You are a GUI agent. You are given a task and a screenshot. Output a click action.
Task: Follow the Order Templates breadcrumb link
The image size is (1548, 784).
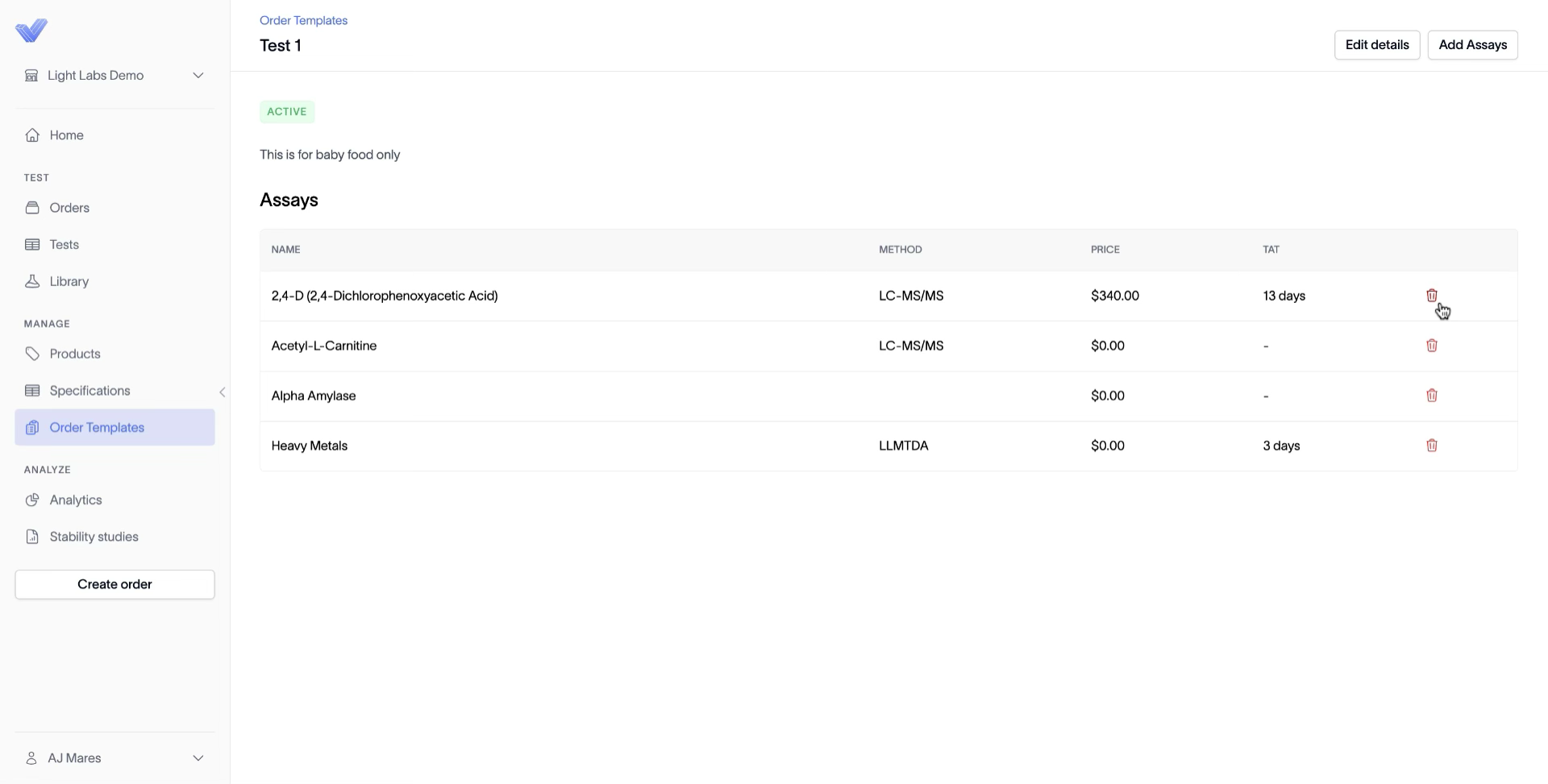(303, 20)
